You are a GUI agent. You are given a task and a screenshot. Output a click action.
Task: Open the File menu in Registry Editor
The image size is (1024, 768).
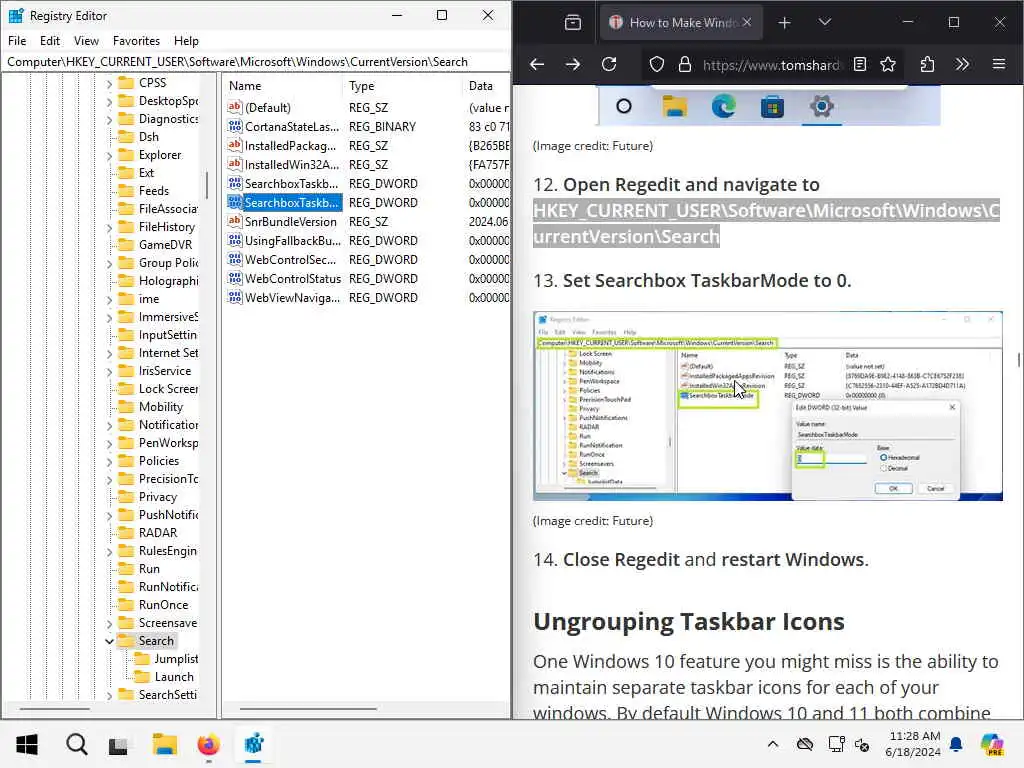point(17,40)
